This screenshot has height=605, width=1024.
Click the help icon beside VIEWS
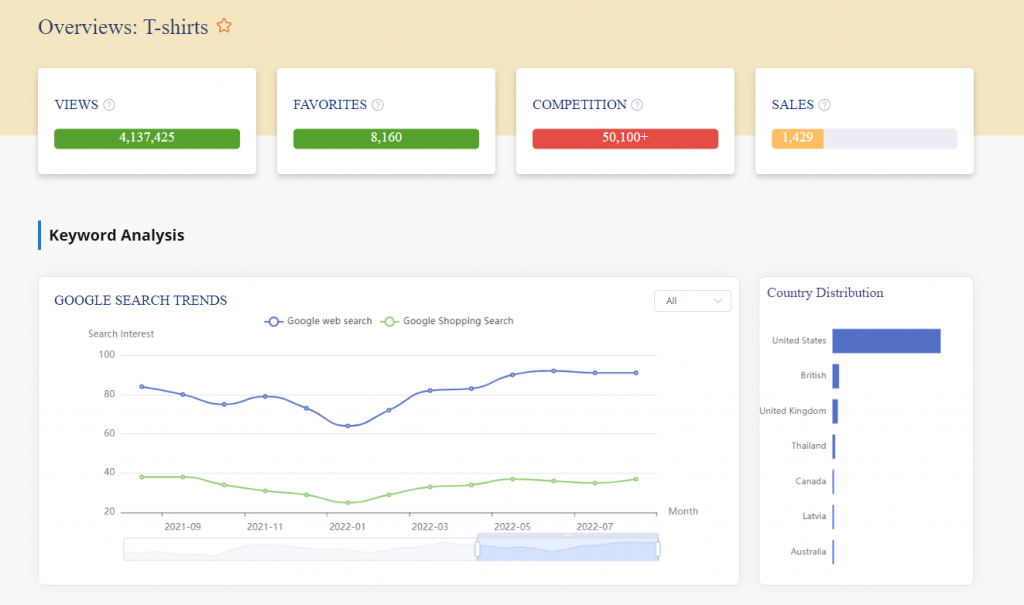click(x=110, y=105)
